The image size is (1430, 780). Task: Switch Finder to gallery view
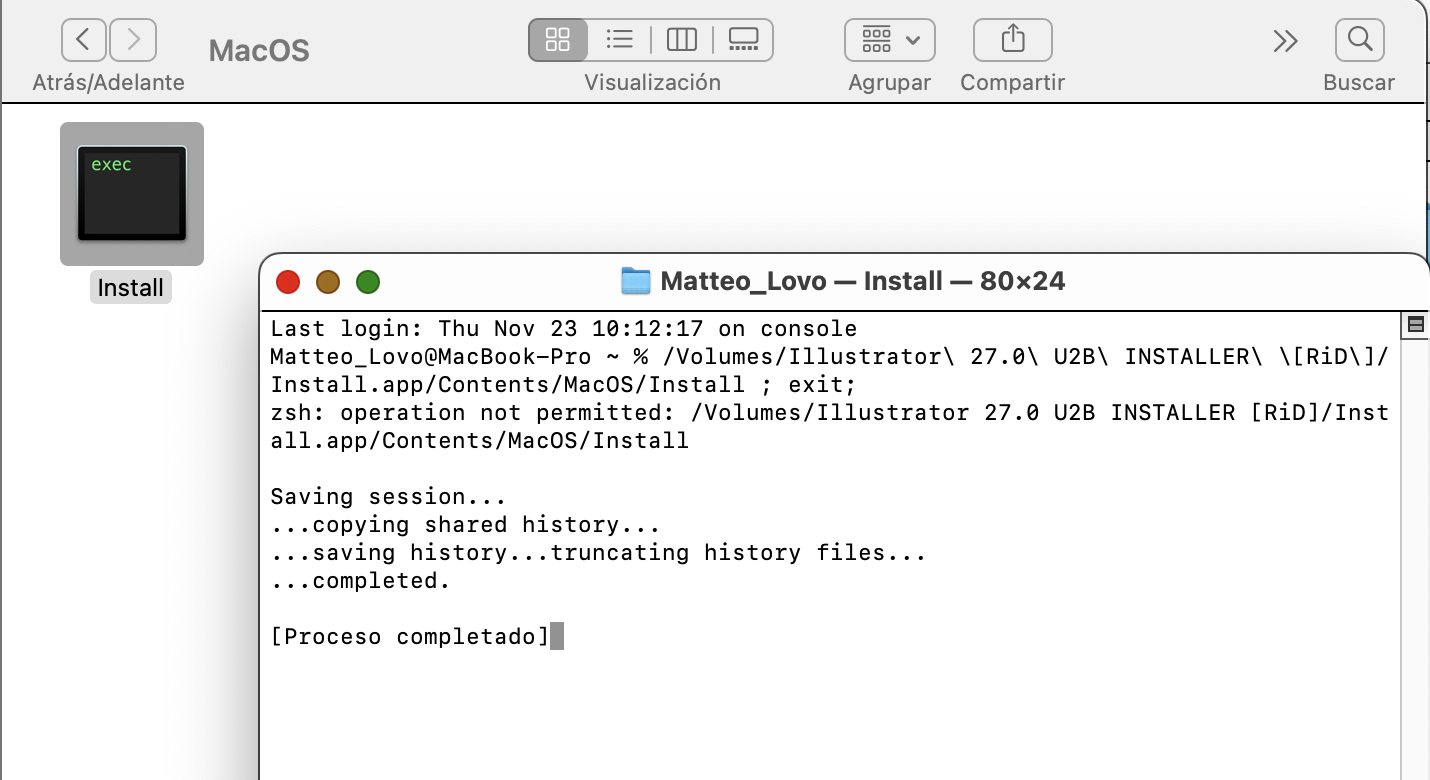744,40
